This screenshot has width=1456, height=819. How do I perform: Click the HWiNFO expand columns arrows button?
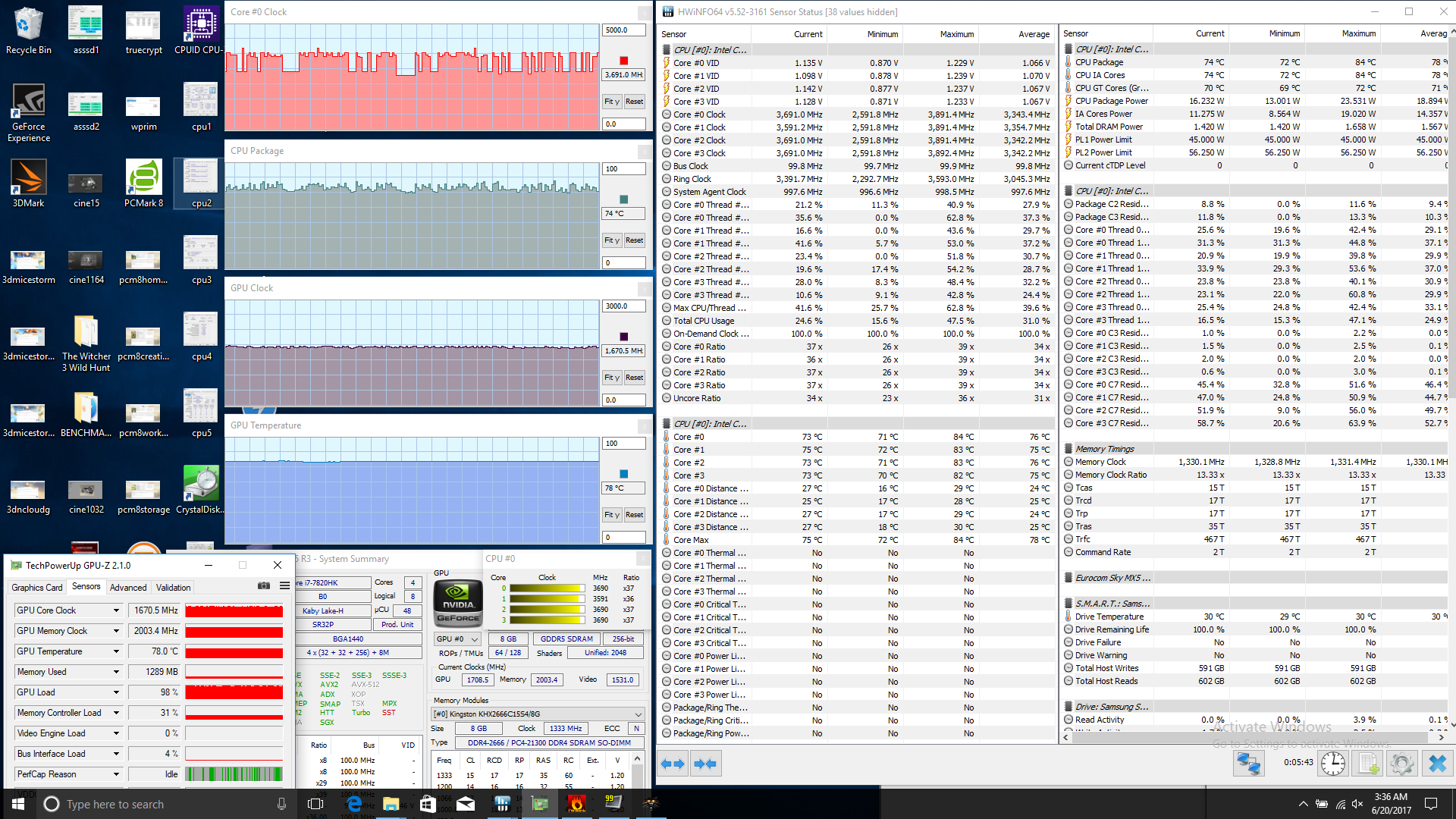point(673,764)
